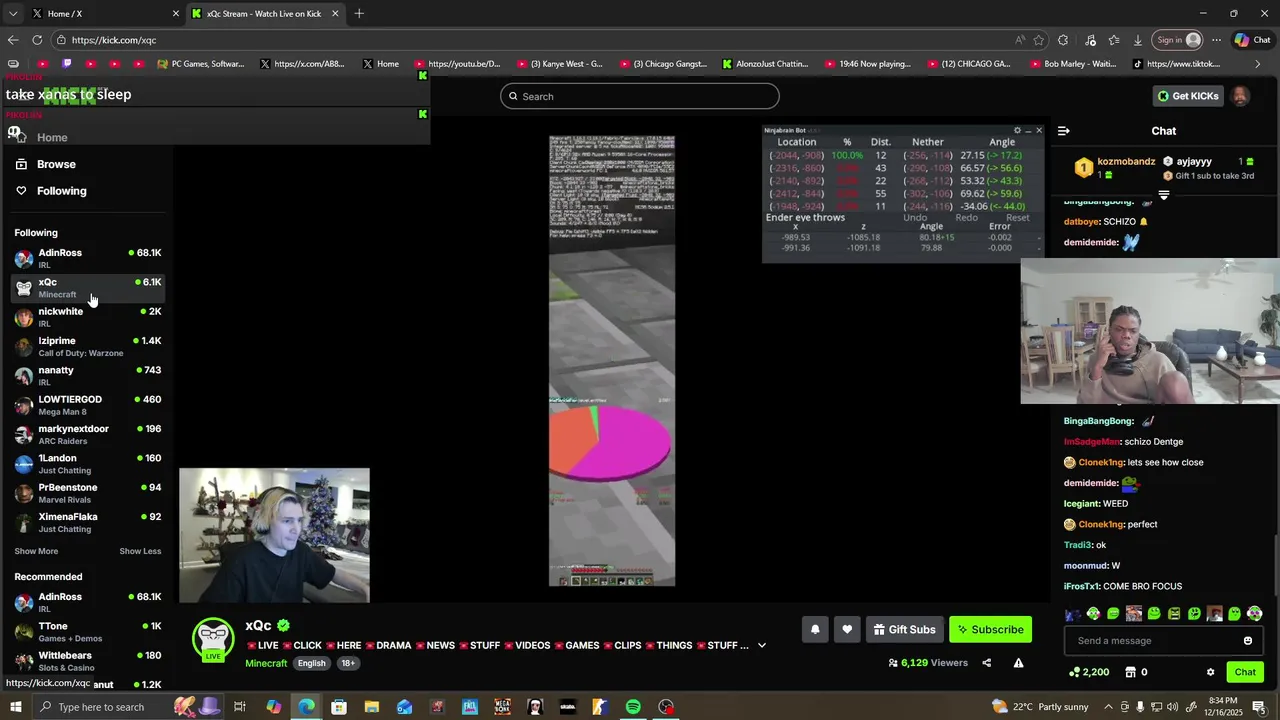Click the Send a message field

(1163, 640)
